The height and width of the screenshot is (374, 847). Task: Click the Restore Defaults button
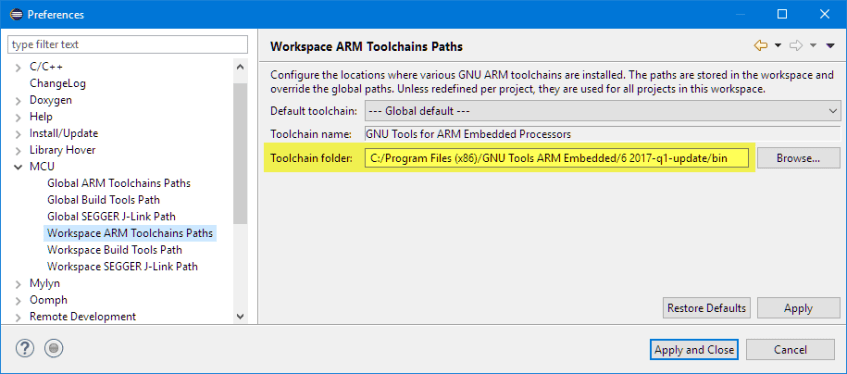click(706, 308)
